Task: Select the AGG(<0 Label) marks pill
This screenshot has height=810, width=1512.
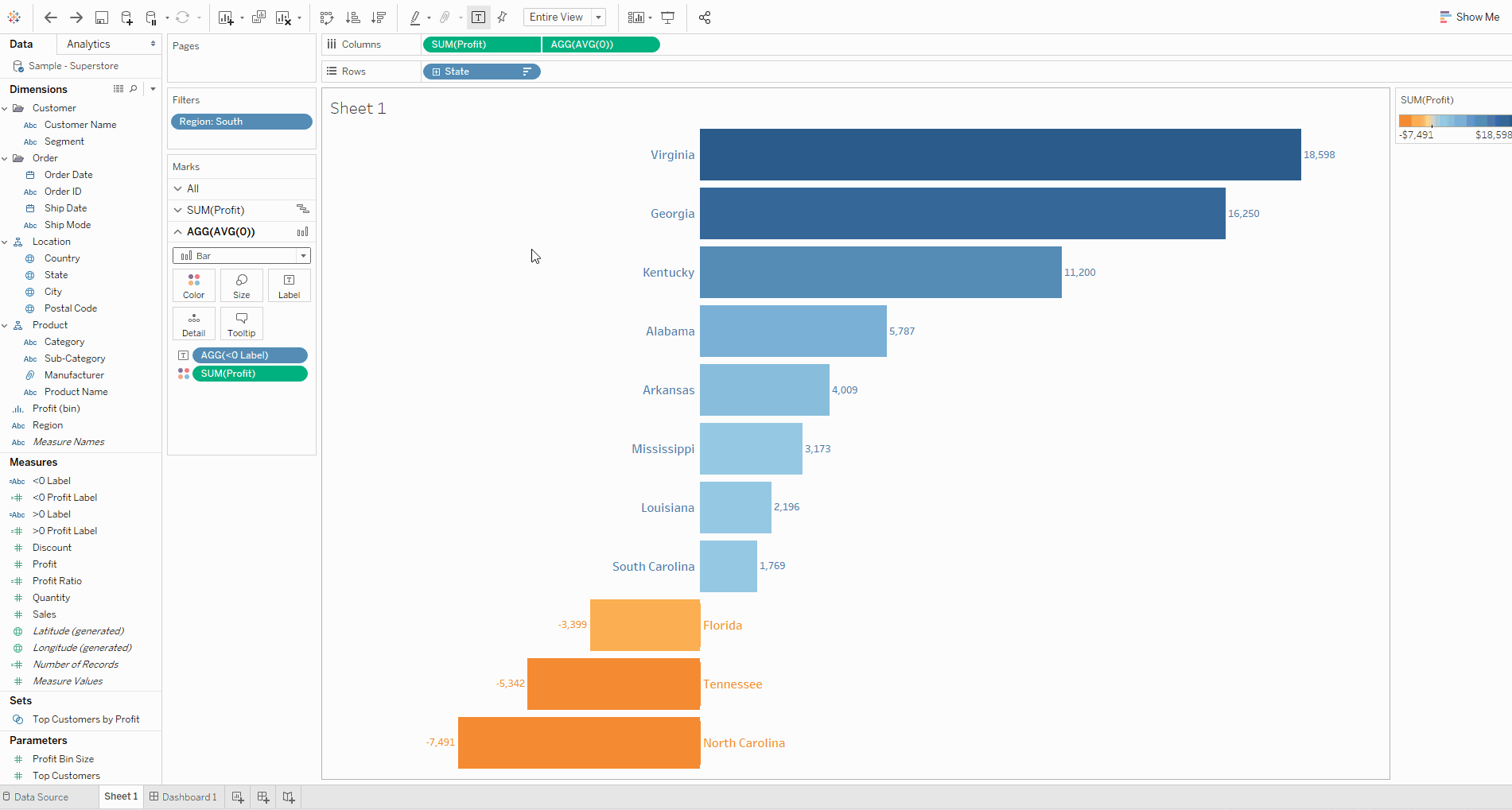Action: 250,355
